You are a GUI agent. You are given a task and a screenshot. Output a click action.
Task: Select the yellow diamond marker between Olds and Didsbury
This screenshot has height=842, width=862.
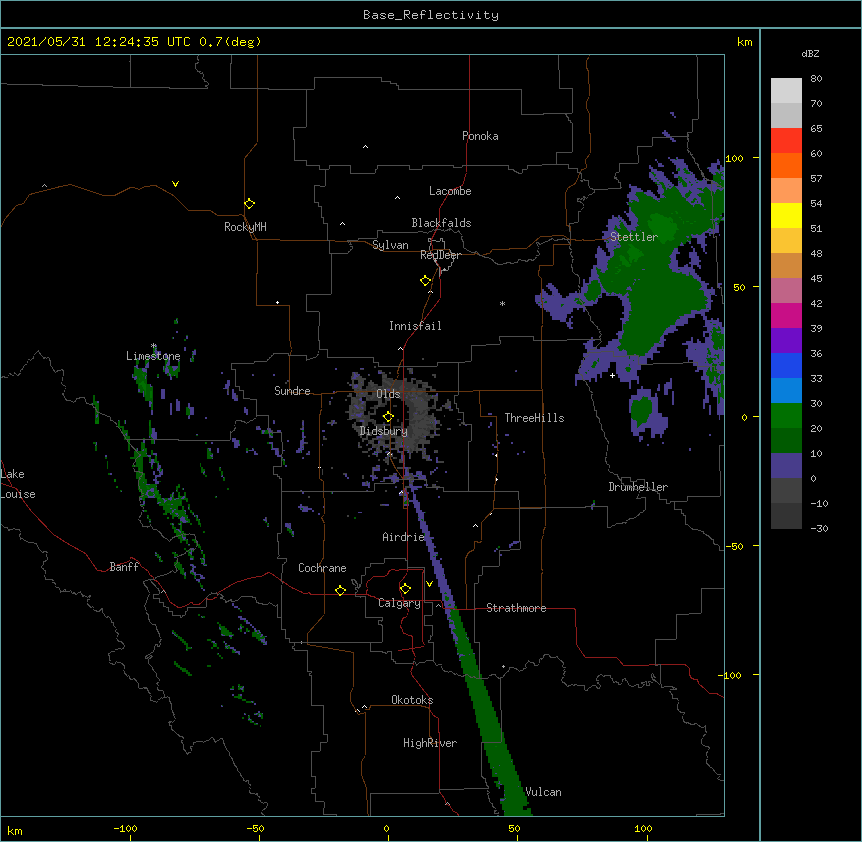click(388, 417)
